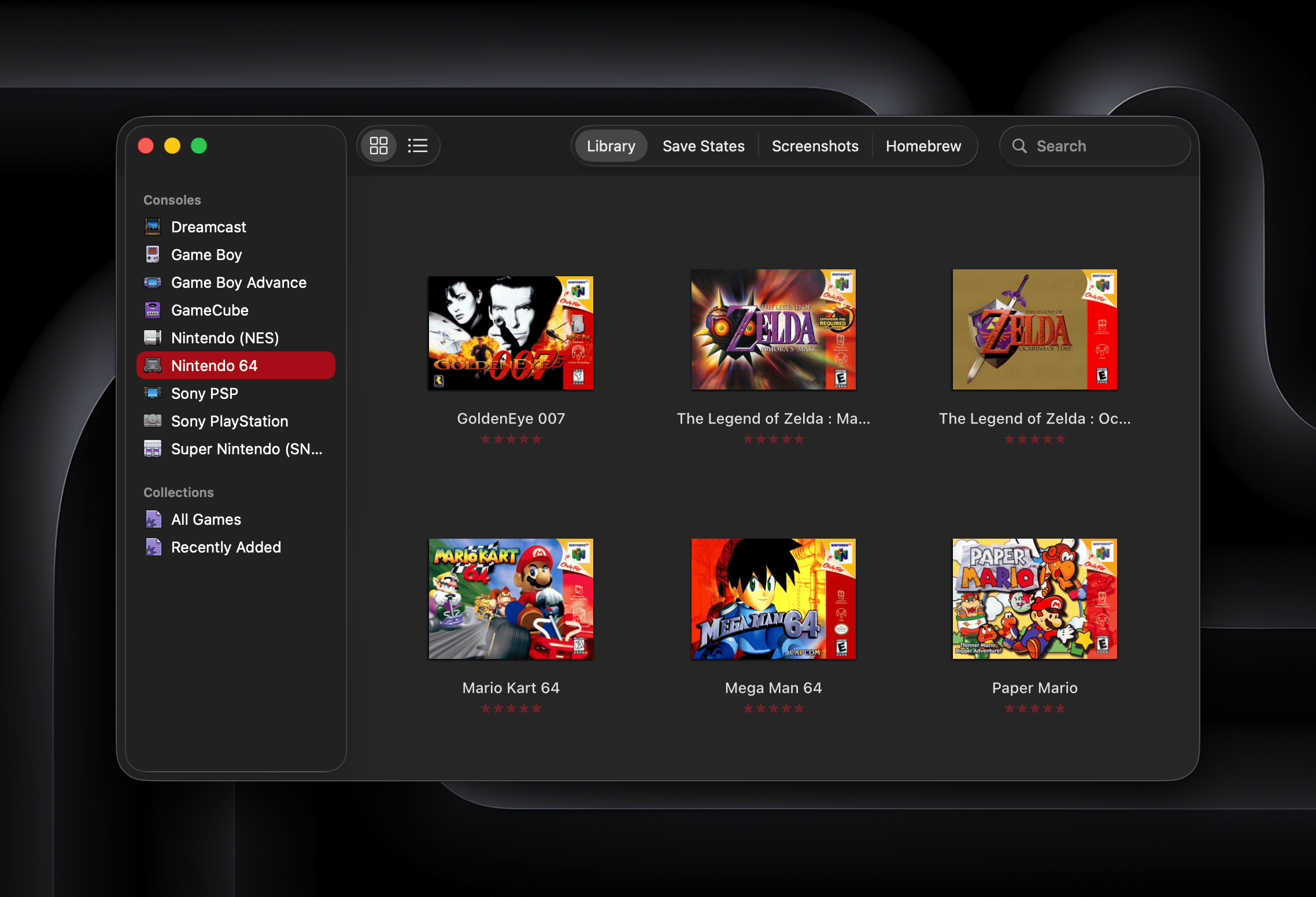Click the Mario Kart 64 title

[x=511, y=688]
